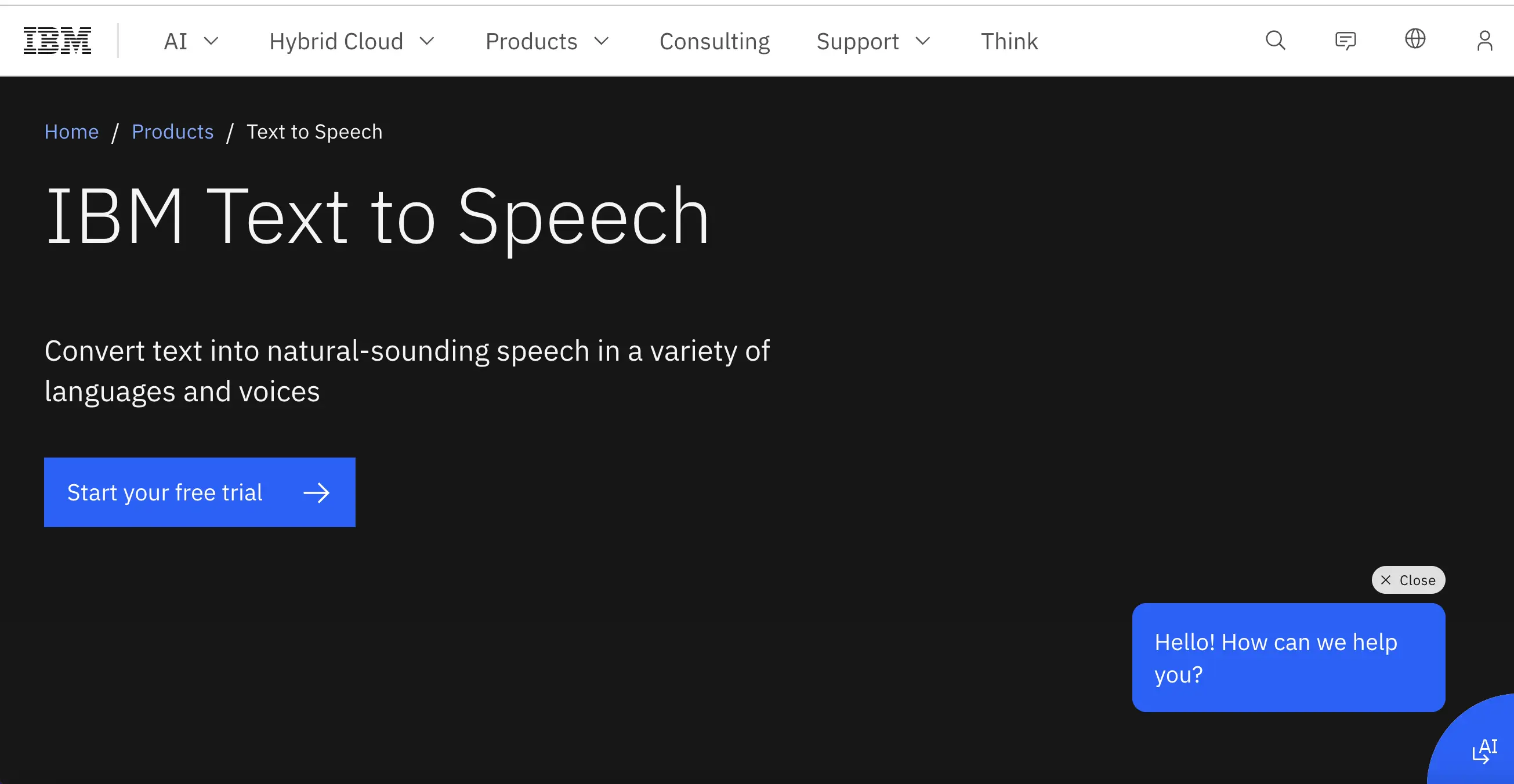Expand the Products navigation dropdown
The height and width of the screenshot is (784, 1514).
[x=546, y=41]
